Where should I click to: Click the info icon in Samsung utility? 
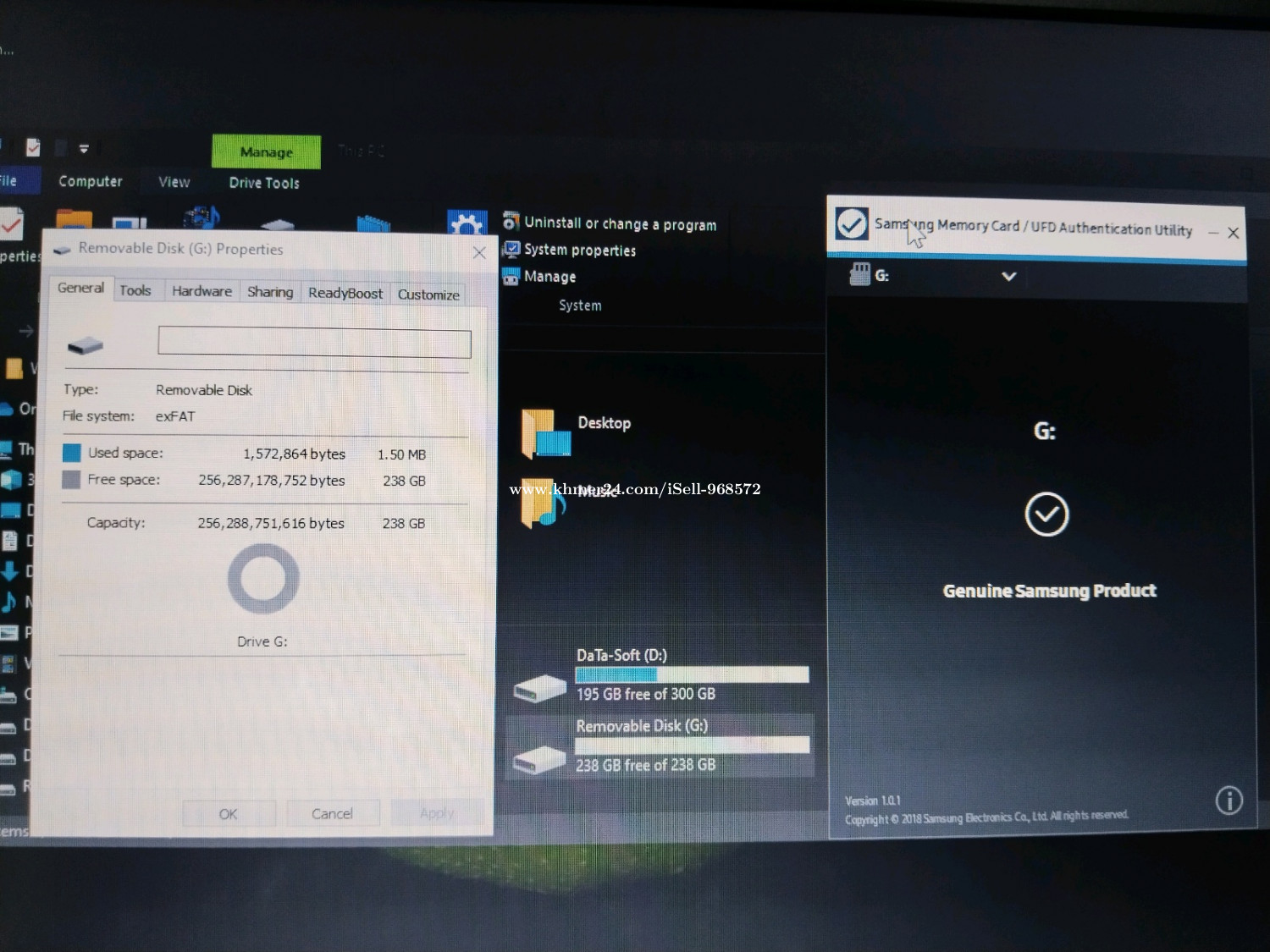[x=1229, y=800]
